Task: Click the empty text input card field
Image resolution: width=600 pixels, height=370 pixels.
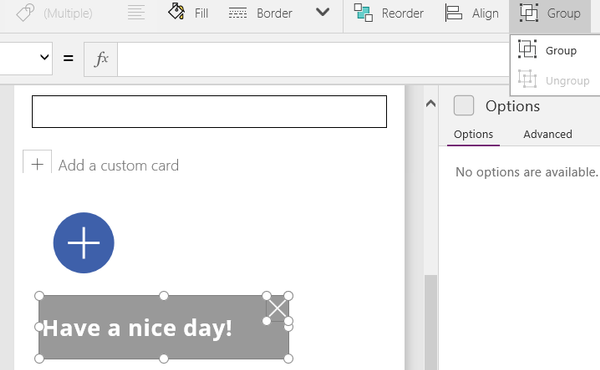Action: (209, 111)
